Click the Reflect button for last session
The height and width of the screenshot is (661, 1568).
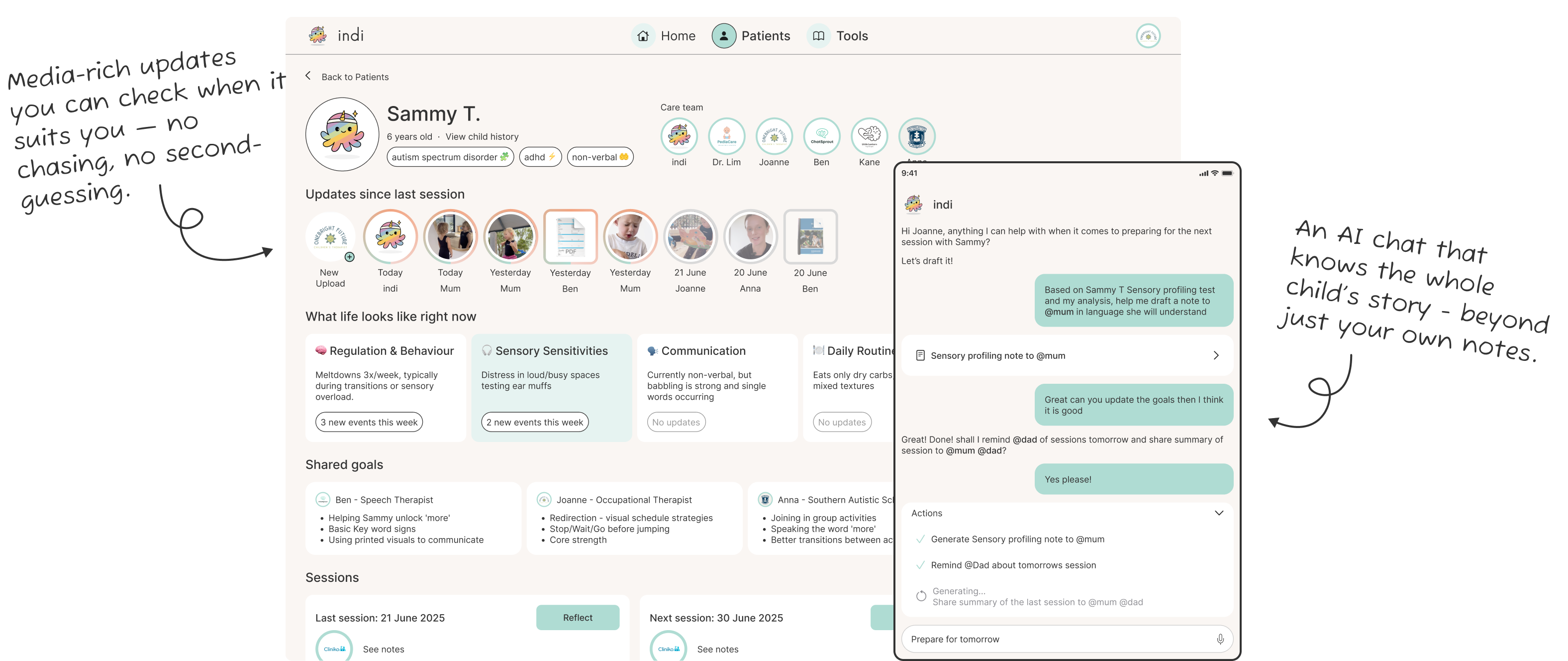pyautogui.click(x=577, y=617)
